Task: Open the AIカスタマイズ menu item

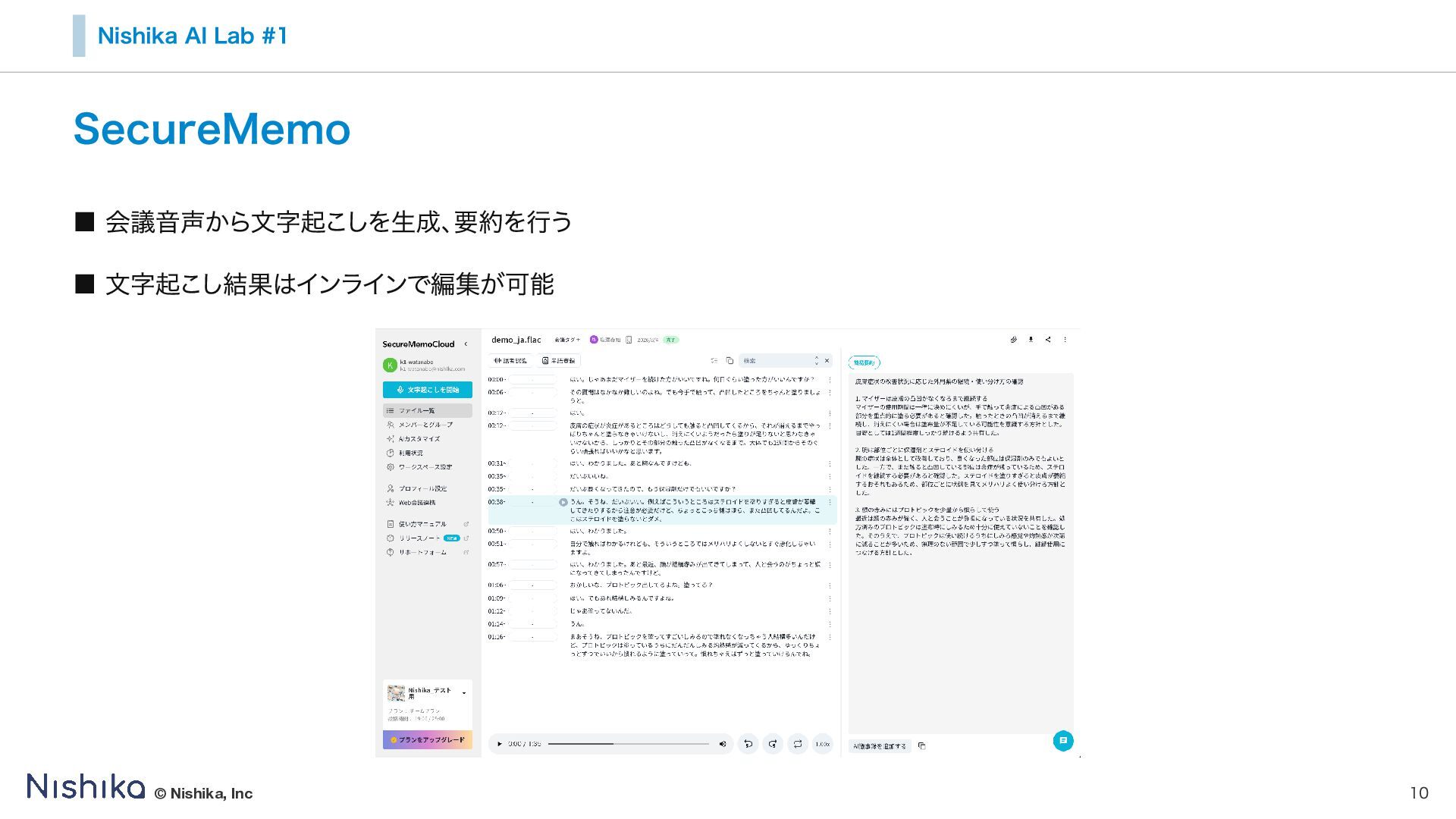Action: 428,438
